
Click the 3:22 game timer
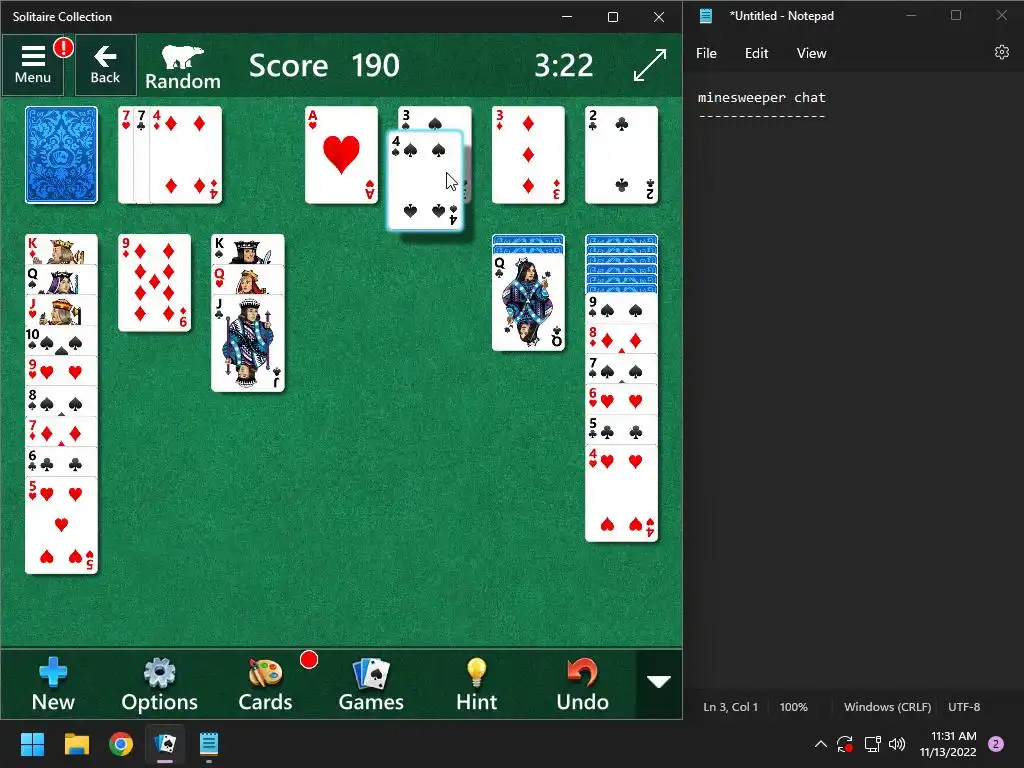click(564, 65)
